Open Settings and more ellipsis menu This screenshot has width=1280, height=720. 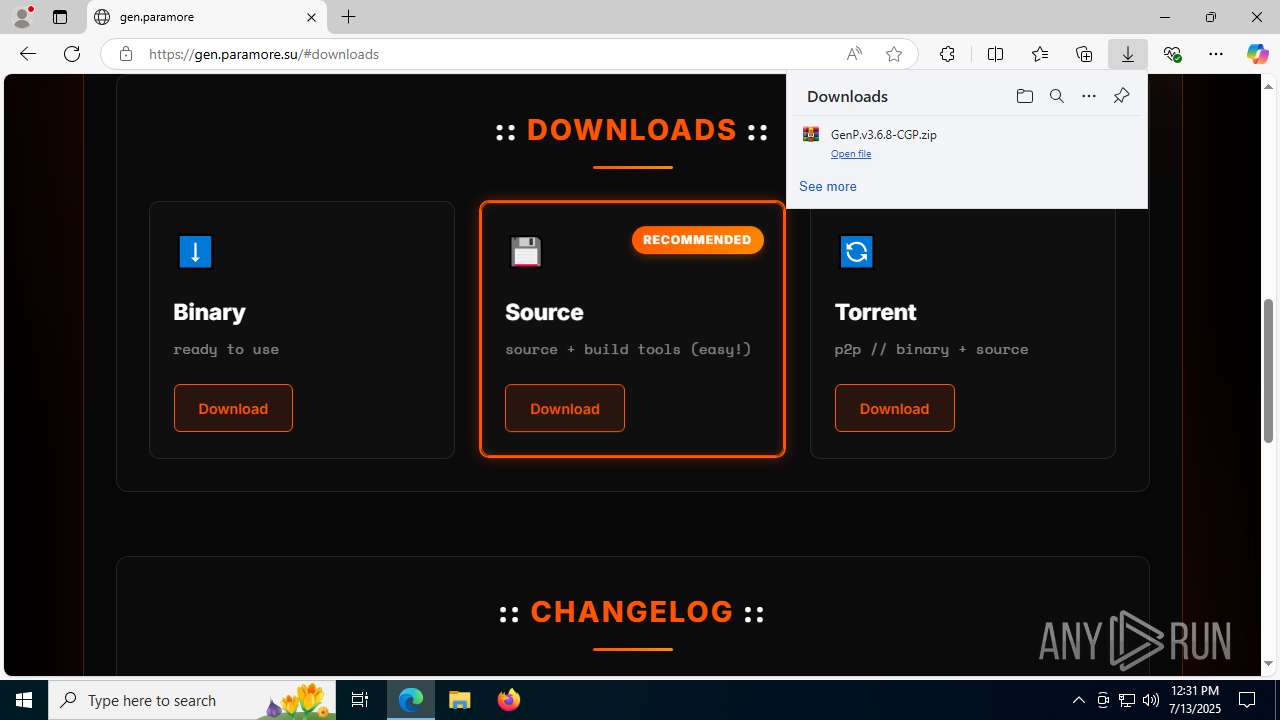coord(1216,54)
